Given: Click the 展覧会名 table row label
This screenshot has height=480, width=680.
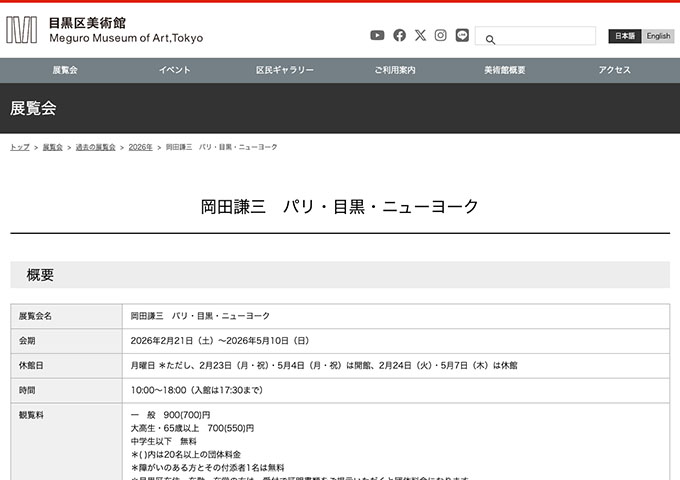Looking at the screenshot, I should (x=35, y=316).
